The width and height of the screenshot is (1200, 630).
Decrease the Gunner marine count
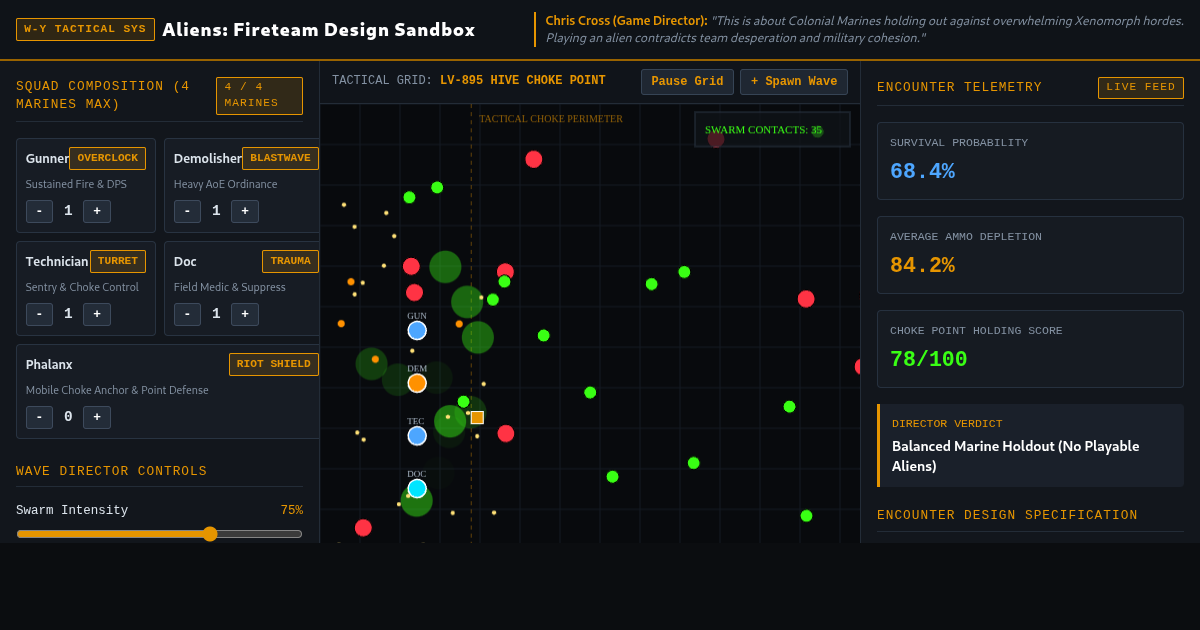(39, 211)
